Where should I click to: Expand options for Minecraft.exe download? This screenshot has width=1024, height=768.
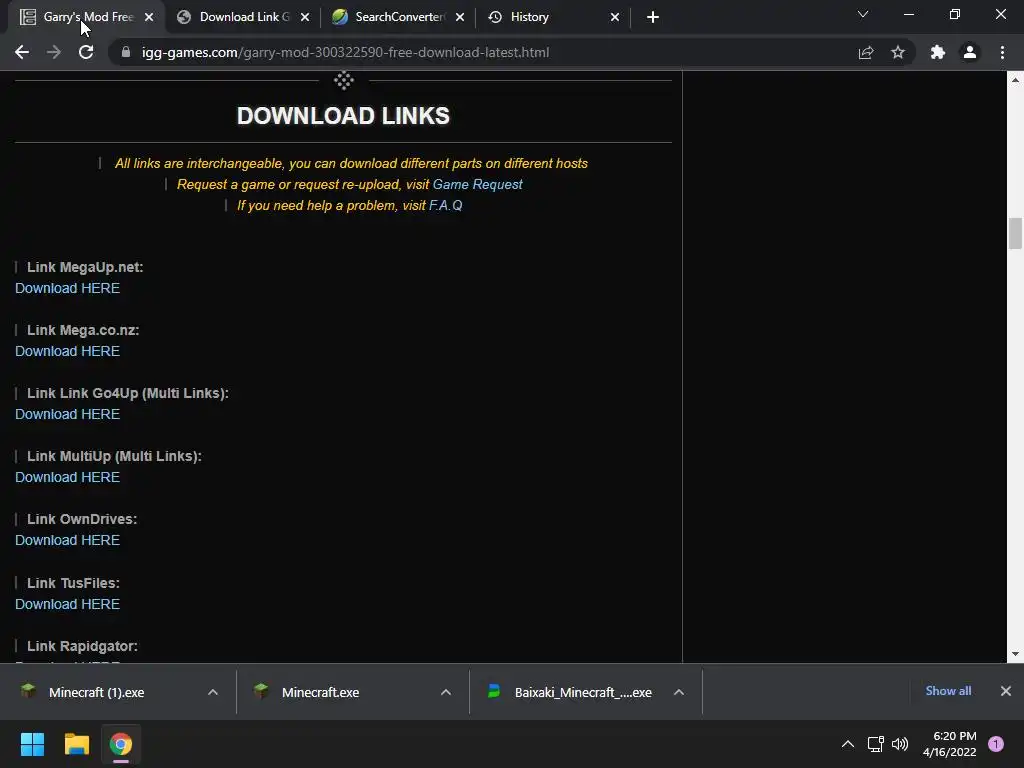coord(446,692)
